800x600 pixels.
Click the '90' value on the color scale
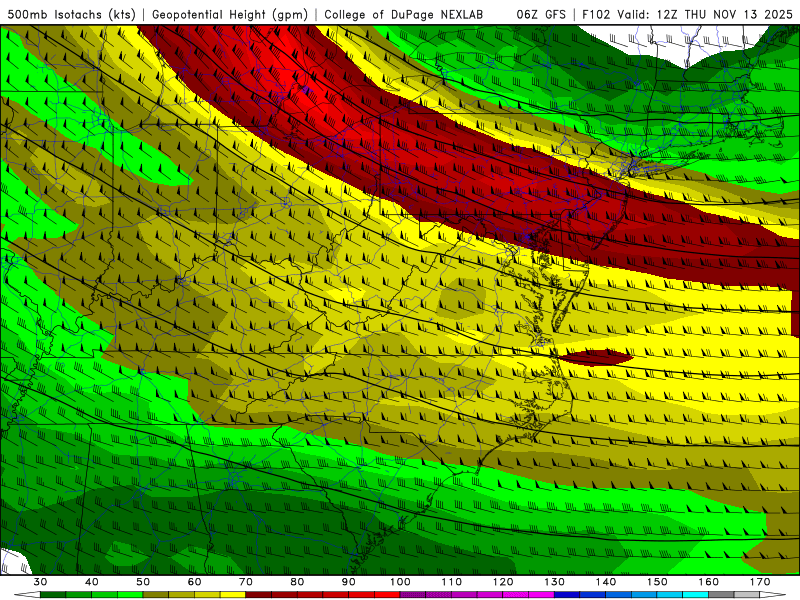tap(348, 582)
